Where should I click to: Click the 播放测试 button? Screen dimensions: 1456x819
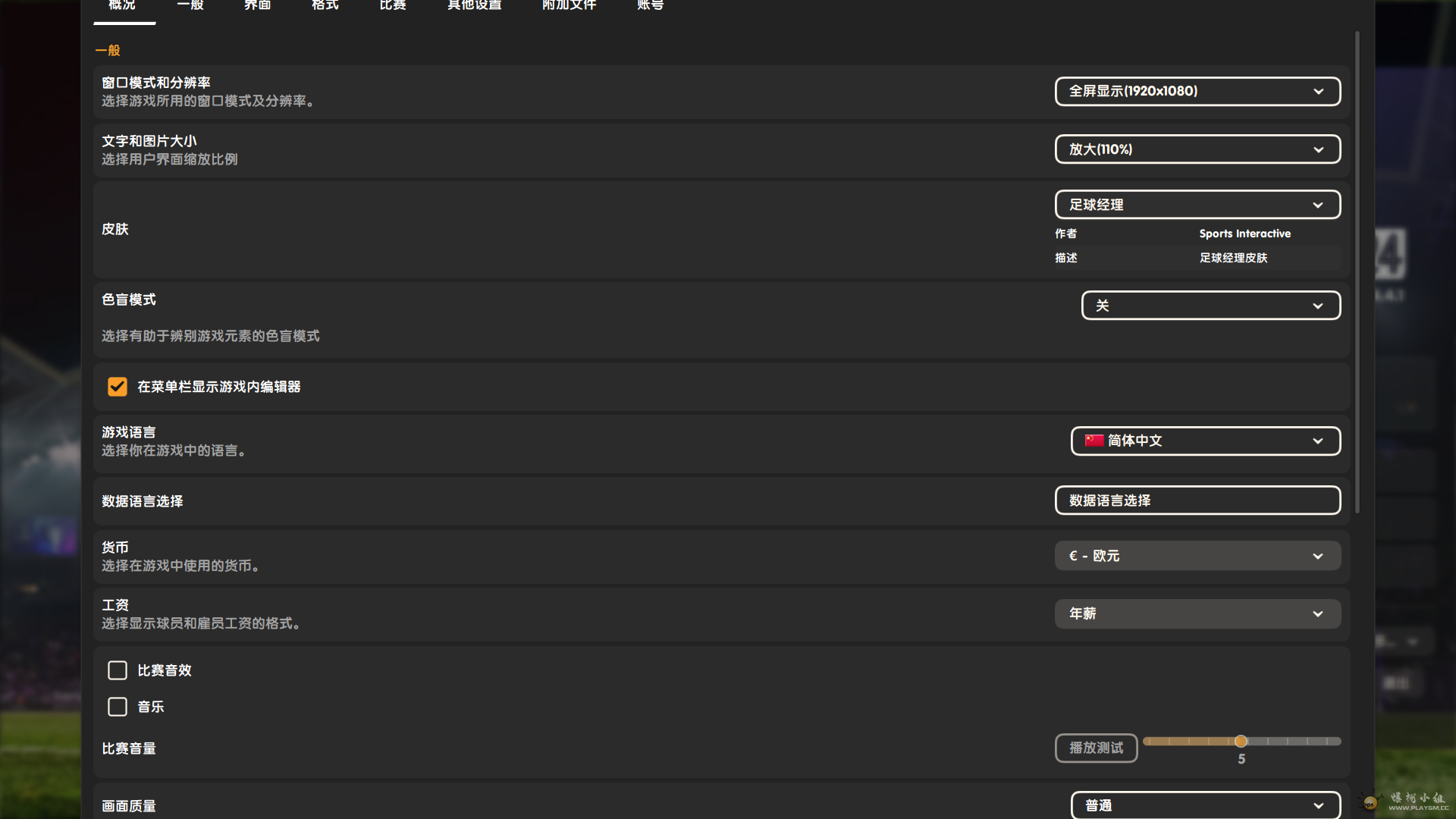(x=1096, y=748)
